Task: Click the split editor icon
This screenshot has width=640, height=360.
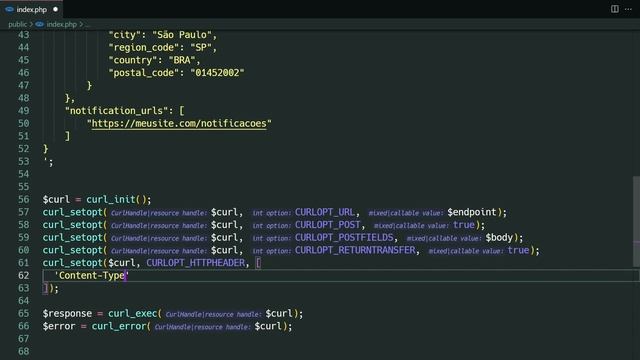Action: click(615, 9)
